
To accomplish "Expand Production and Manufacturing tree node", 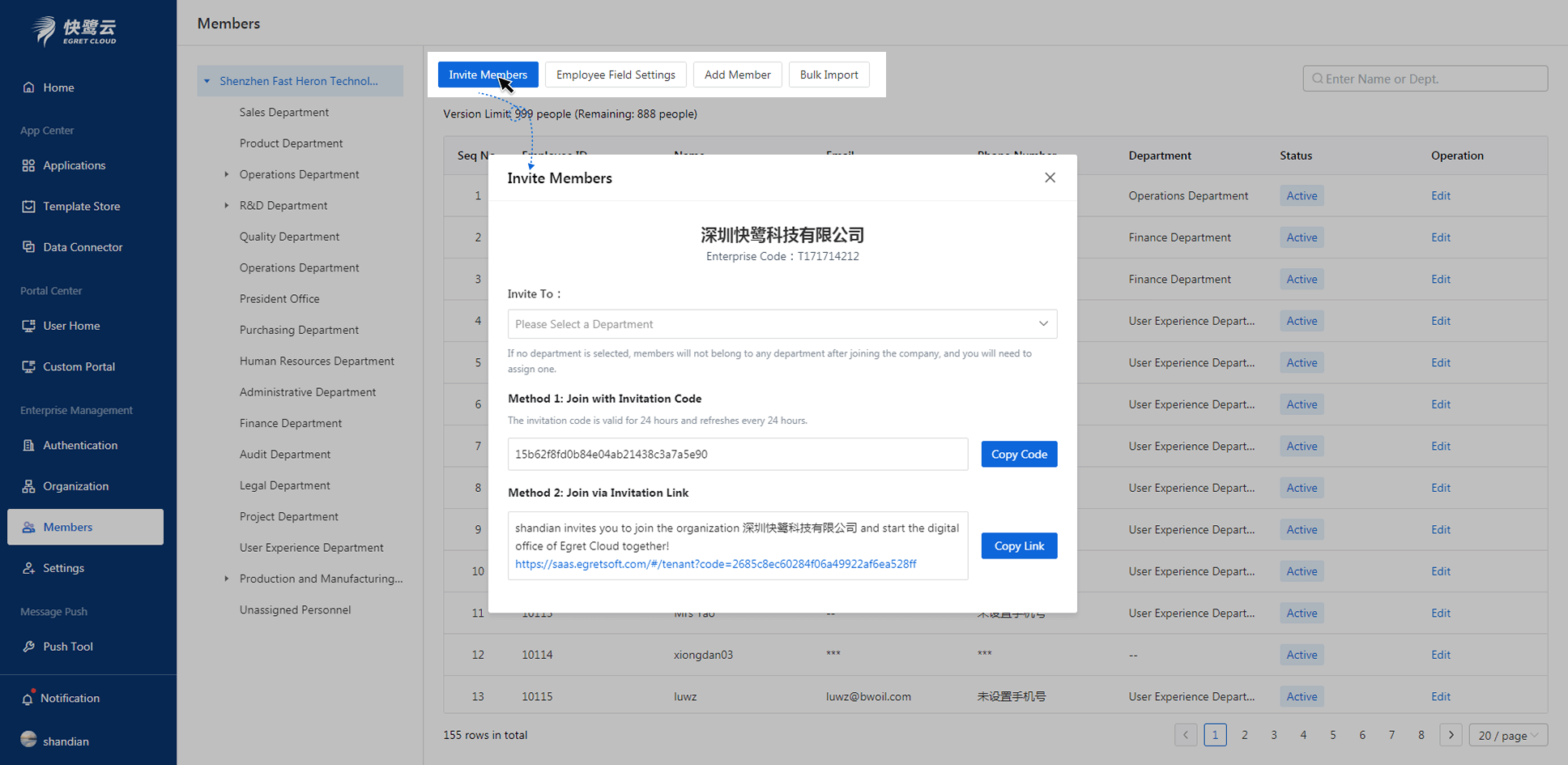I will click(226, 579).
